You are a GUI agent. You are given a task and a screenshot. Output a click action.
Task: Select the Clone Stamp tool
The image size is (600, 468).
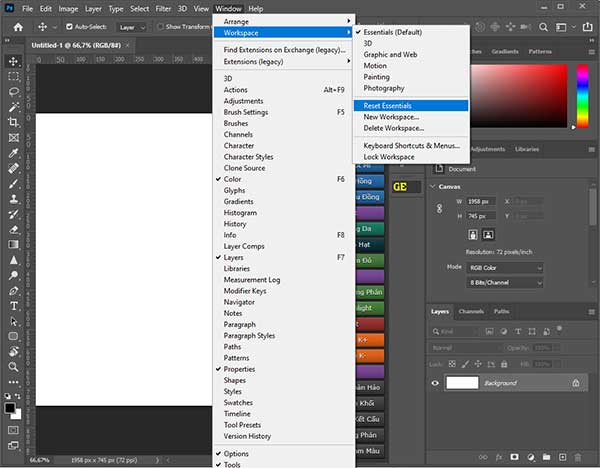pos(13,199)
